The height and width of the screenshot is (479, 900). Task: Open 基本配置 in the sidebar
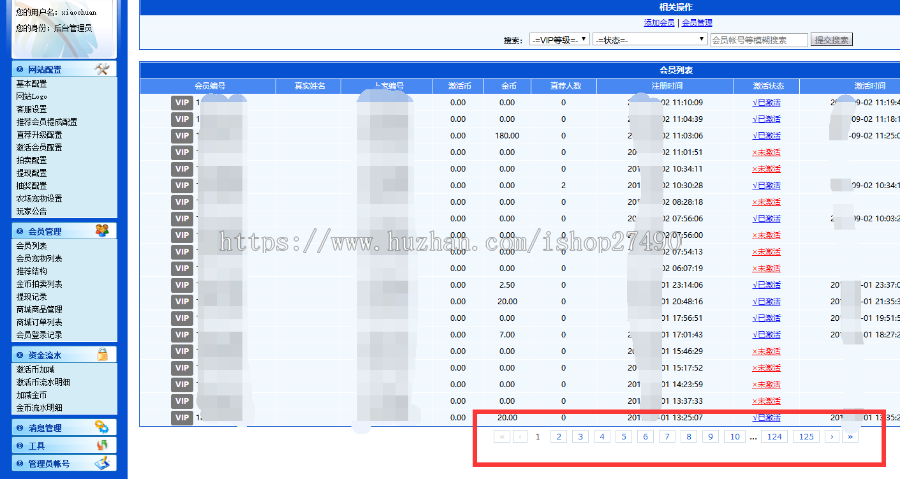(x=32, y=84)
